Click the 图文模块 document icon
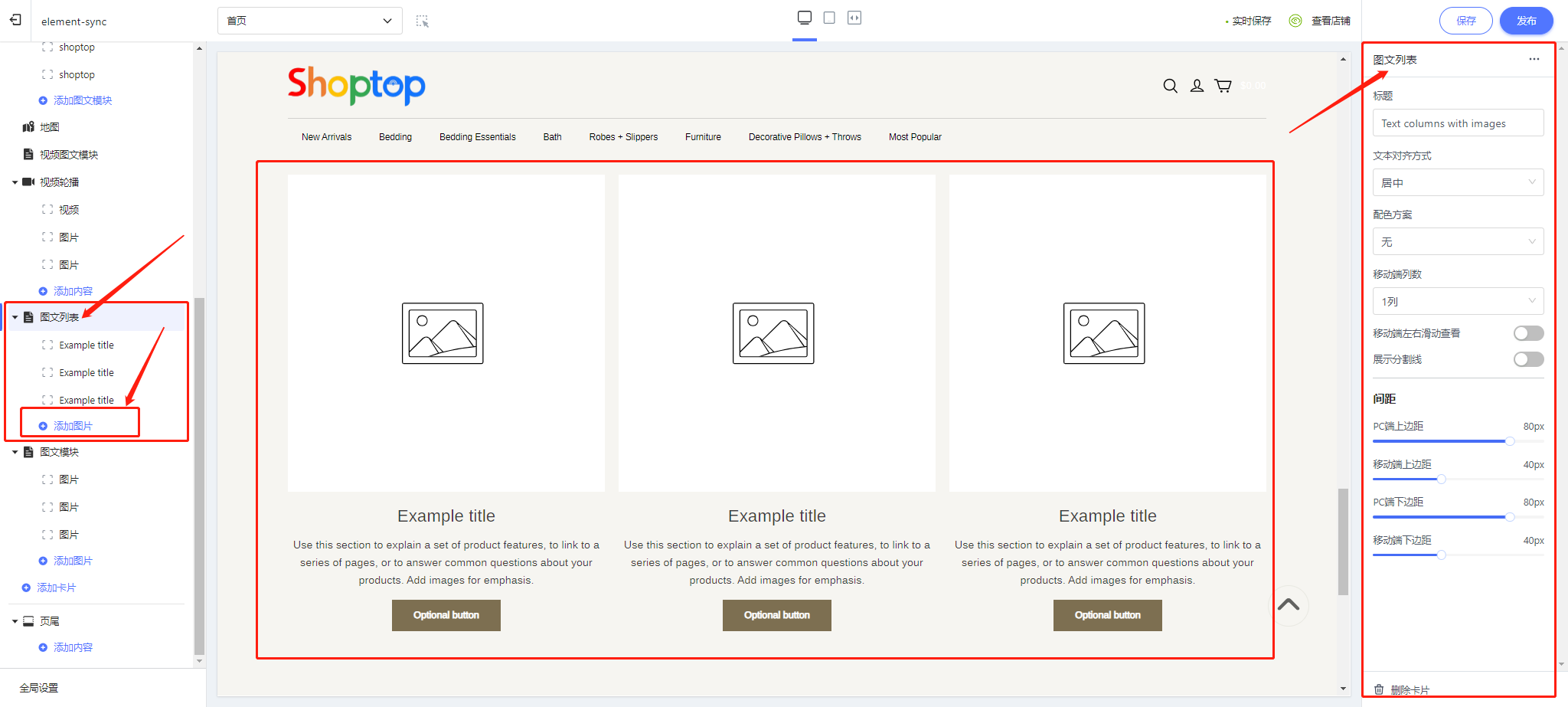The image size is (1568, 707). [28, 452]
